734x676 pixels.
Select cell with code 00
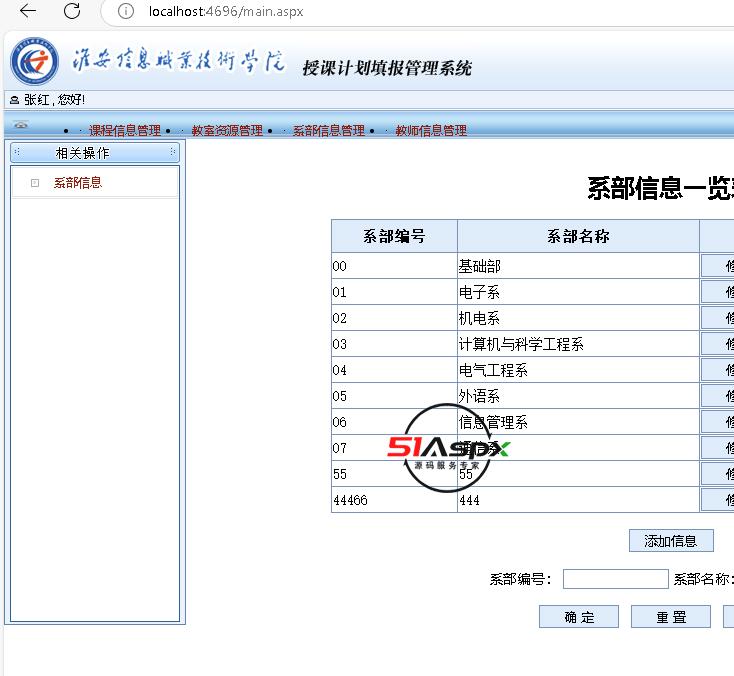(394, 266)
